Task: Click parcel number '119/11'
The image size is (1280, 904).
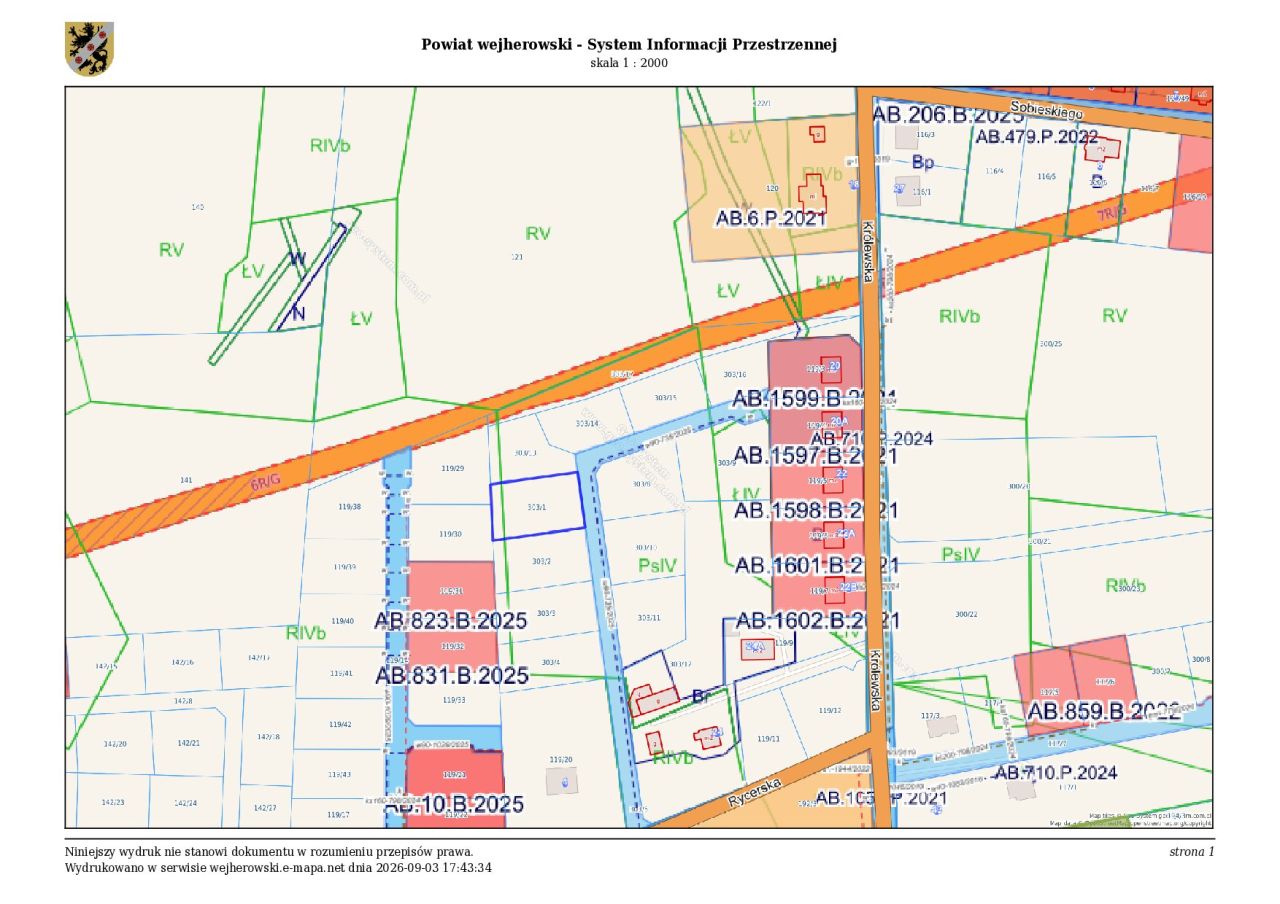Action: click(767, 738)
